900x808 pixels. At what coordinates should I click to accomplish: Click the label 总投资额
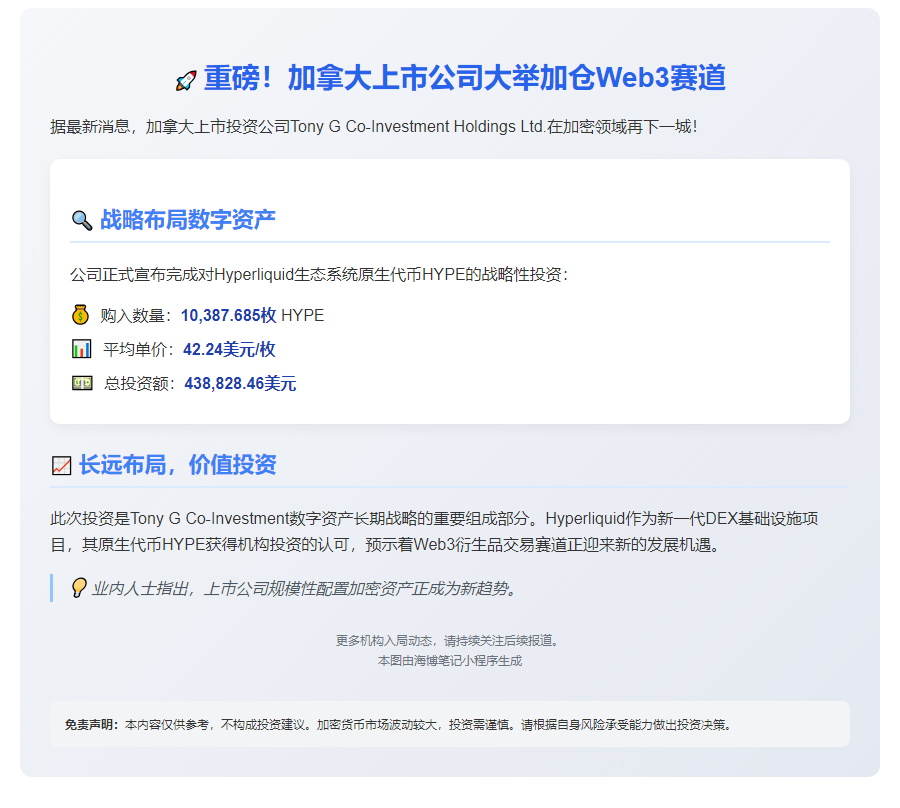(x=135, y=383)
